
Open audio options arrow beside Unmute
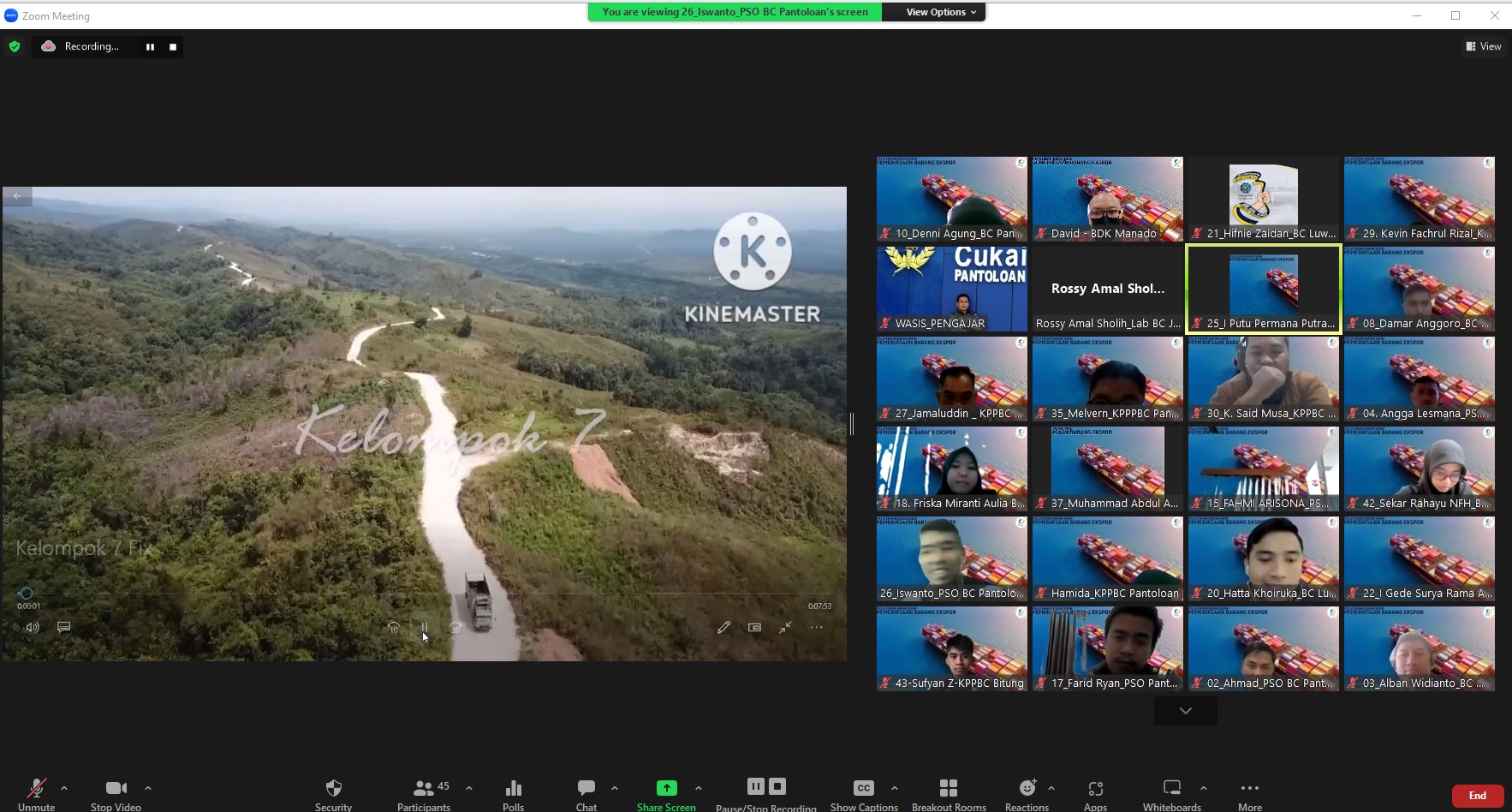point(64,788)
